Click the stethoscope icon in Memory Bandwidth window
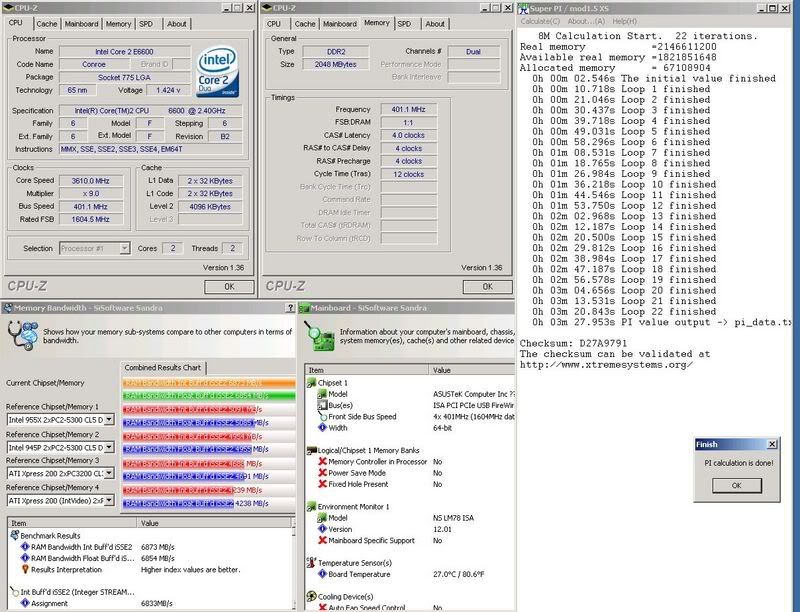 (23, 335)
